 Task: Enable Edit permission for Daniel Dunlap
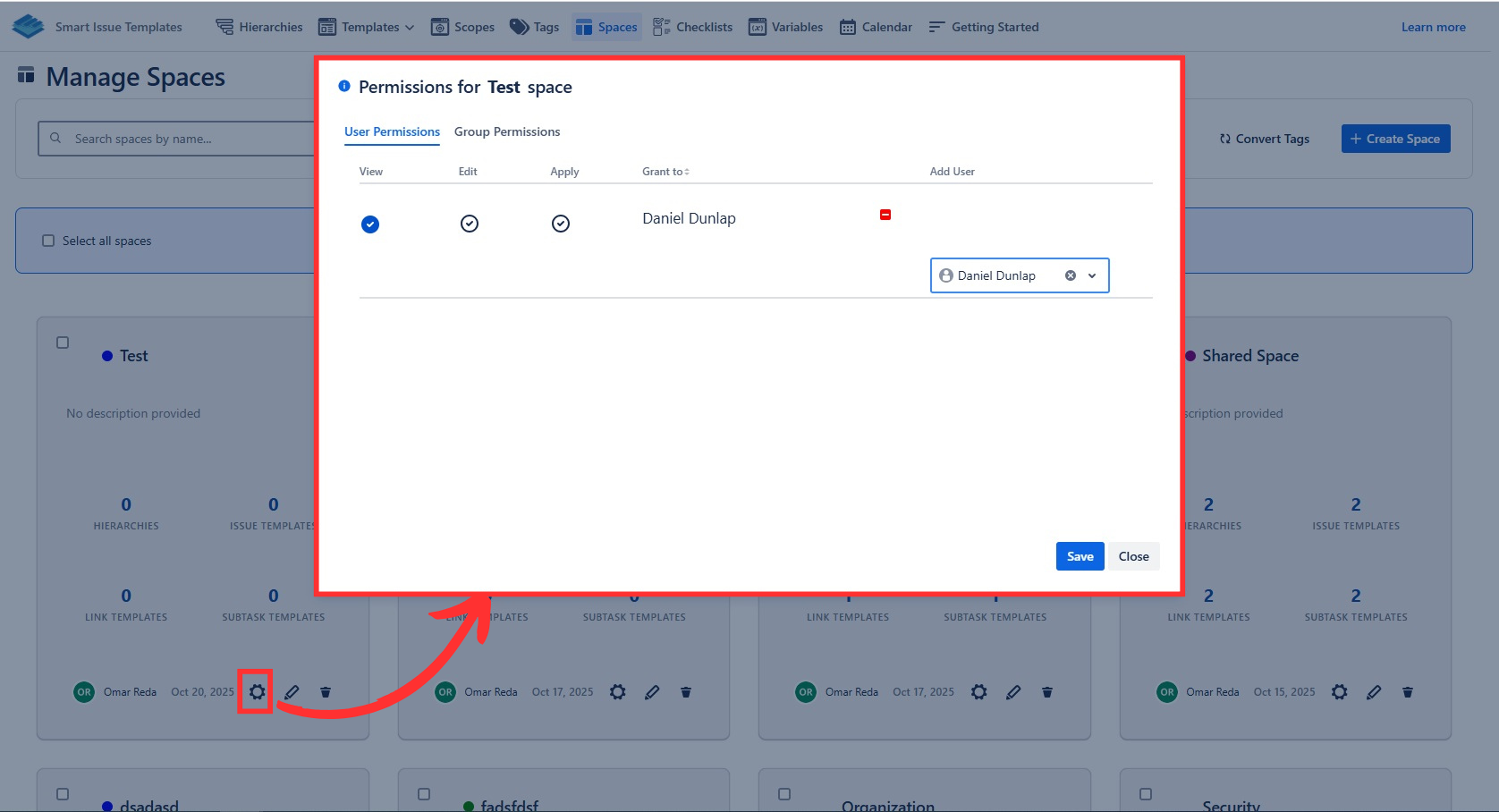coord(470,224)
